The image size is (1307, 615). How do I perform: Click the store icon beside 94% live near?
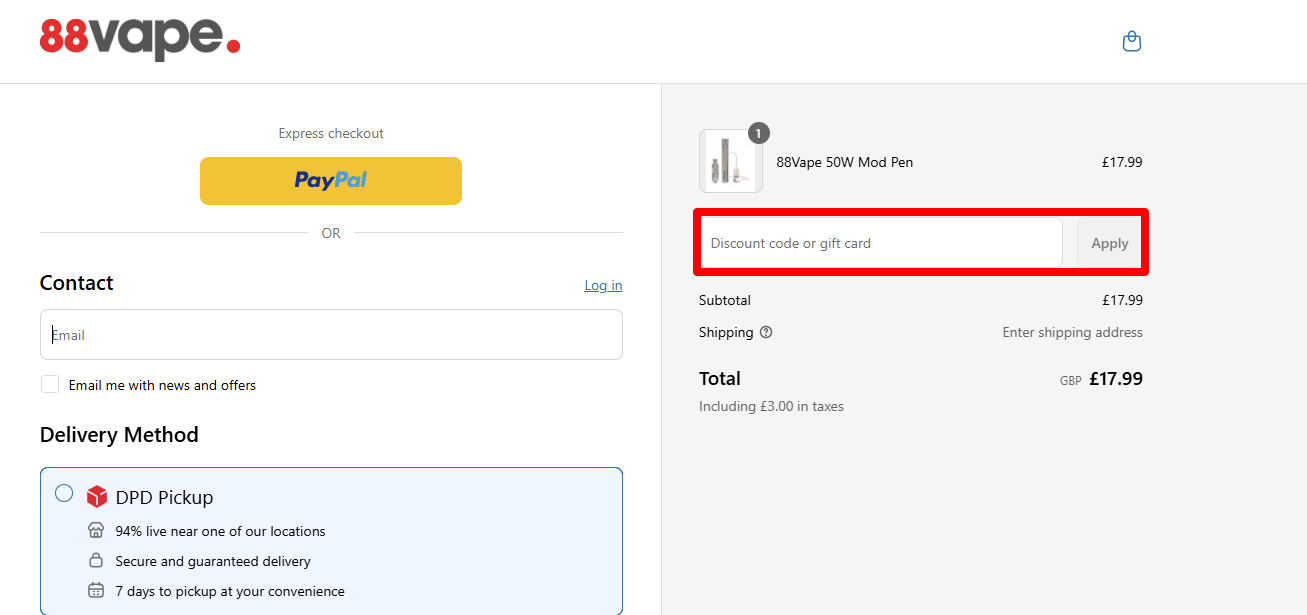[x=96, y=531]
